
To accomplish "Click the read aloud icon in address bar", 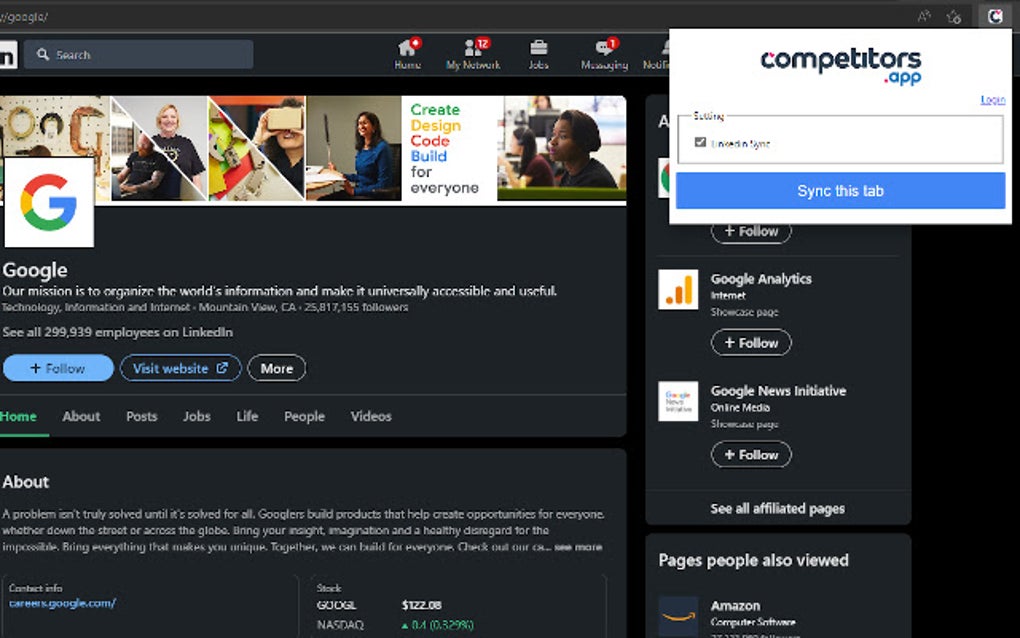I will (x=925, y=16).
